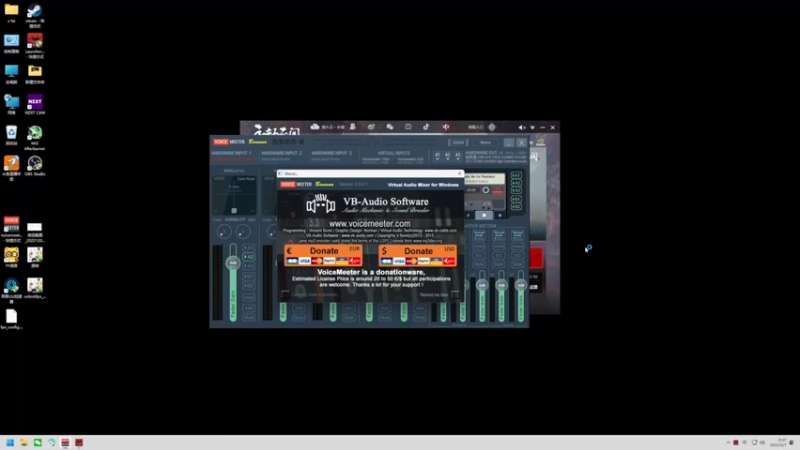Open the A1 hardware out dropdown
Image resolution: width=800 pixels, height=450 pixels.
pyautogui.click(x=437, y=156)
